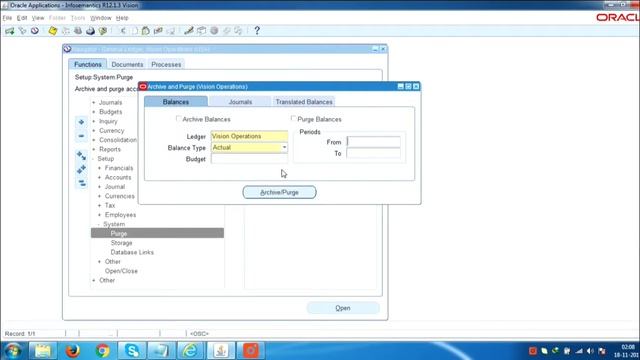Open the Window menu
640x360 pixels.
click(x=100, y=18)
